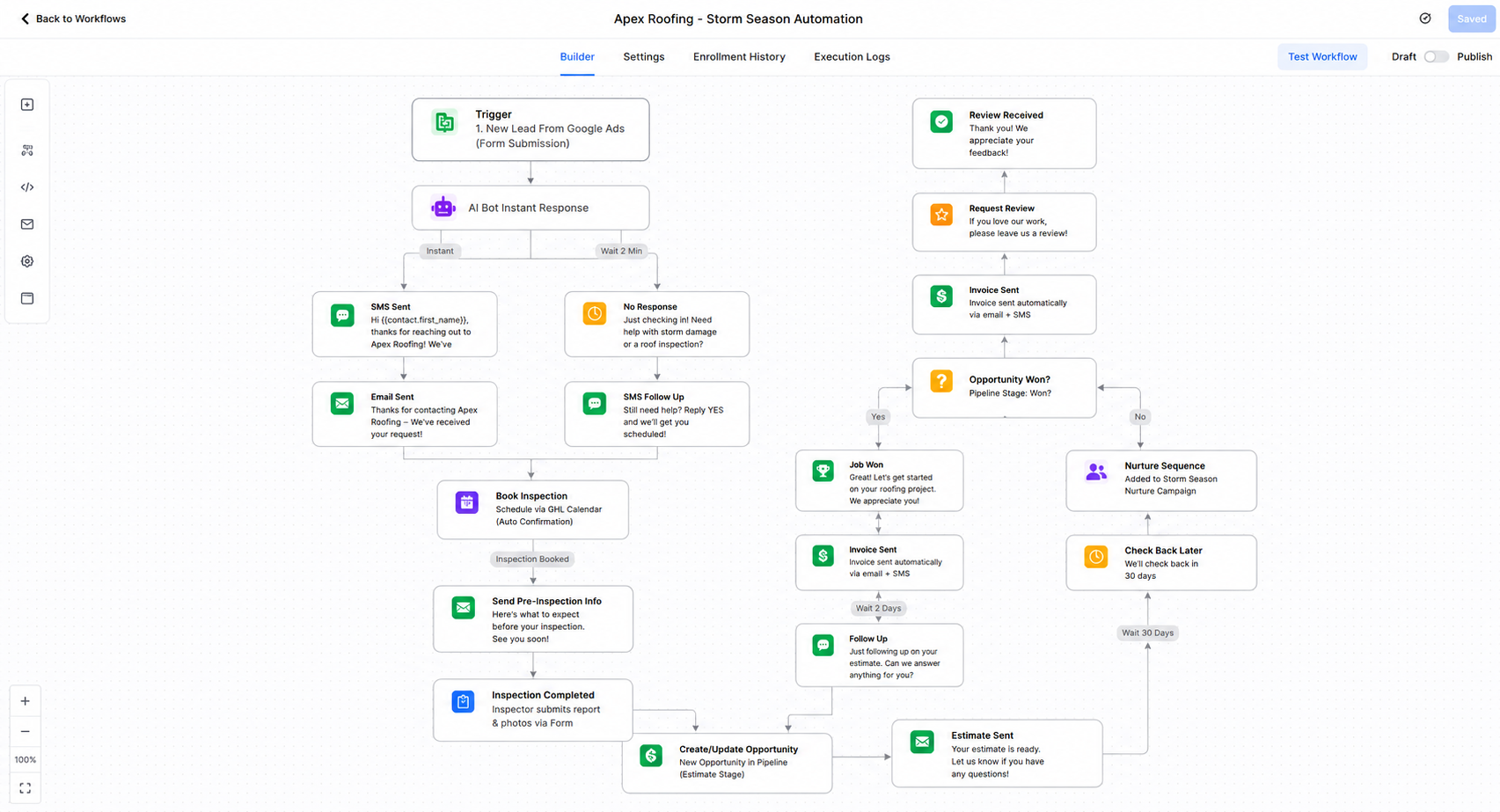Select the No branch label
Image resolution: width=1500 pixels, height=812 pixels.
coord(1140,416)
